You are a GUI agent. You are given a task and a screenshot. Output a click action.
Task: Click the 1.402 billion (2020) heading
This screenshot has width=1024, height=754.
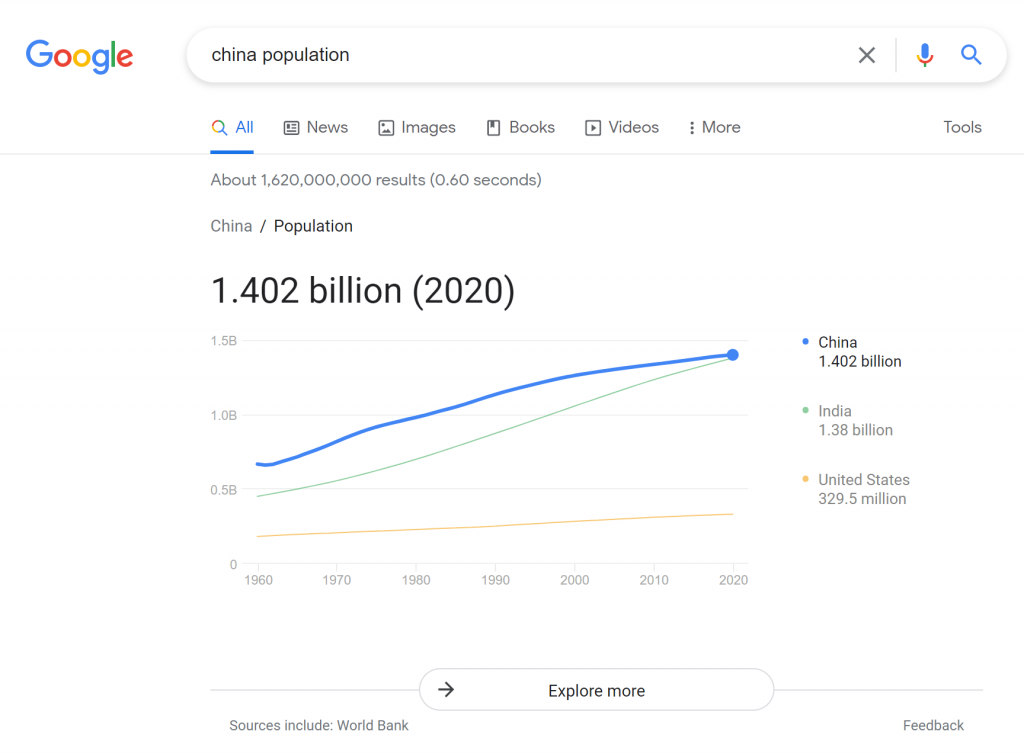pos(363,291)
